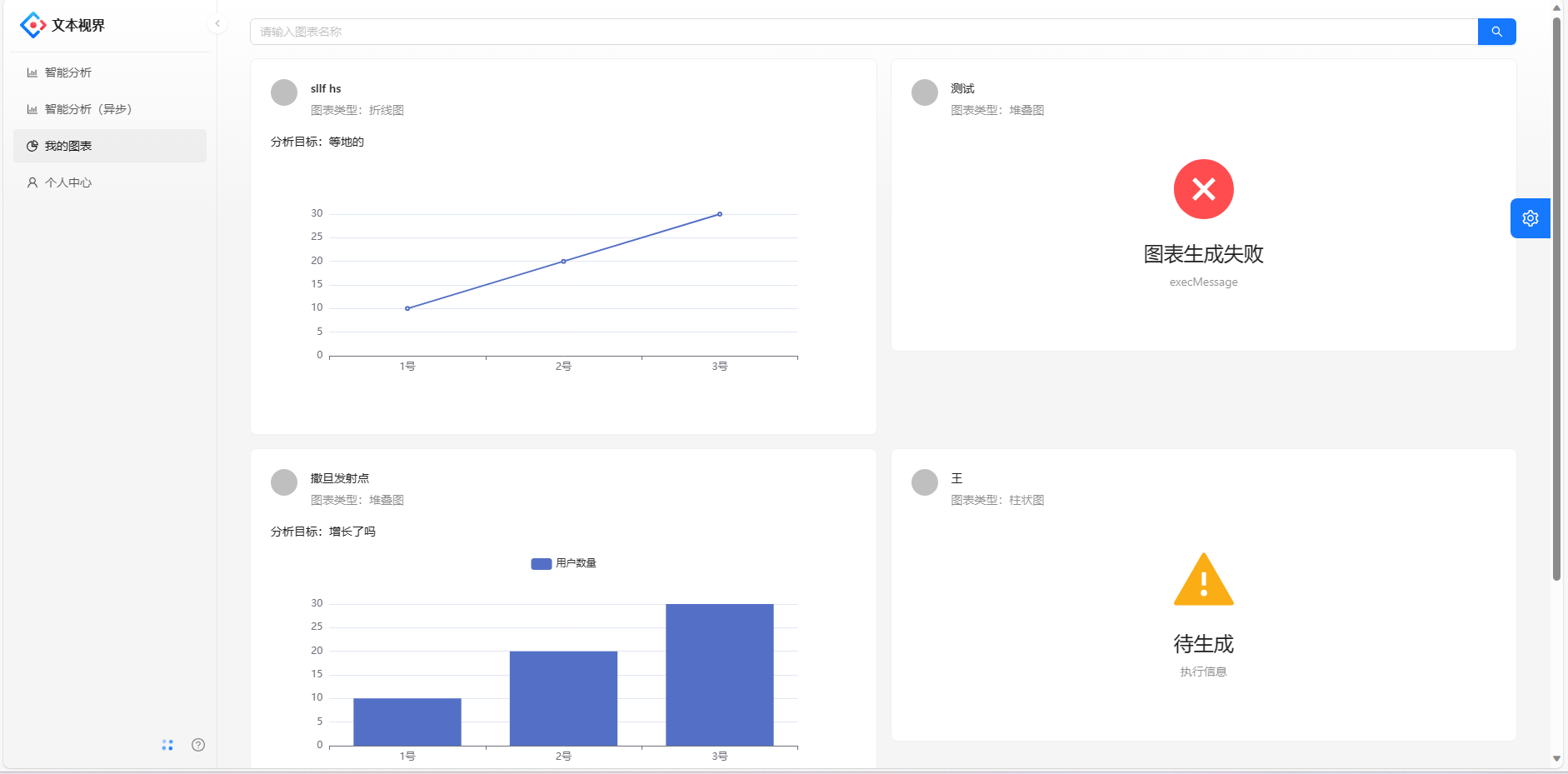1568x774 pixels.
Task: Click the red error X icon
Action: coord(1204,189)
